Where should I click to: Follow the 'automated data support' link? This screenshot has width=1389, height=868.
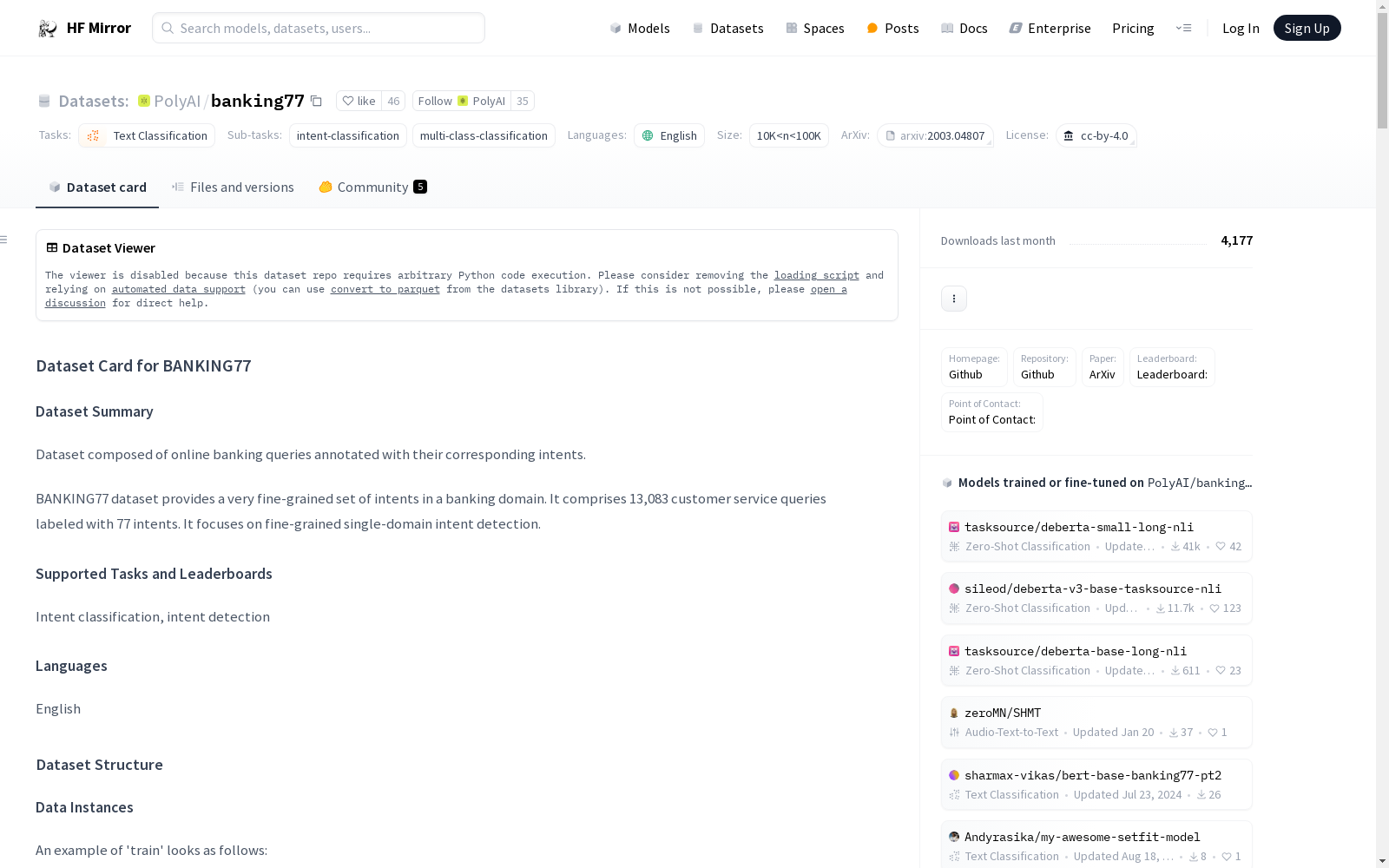point(179,289)
